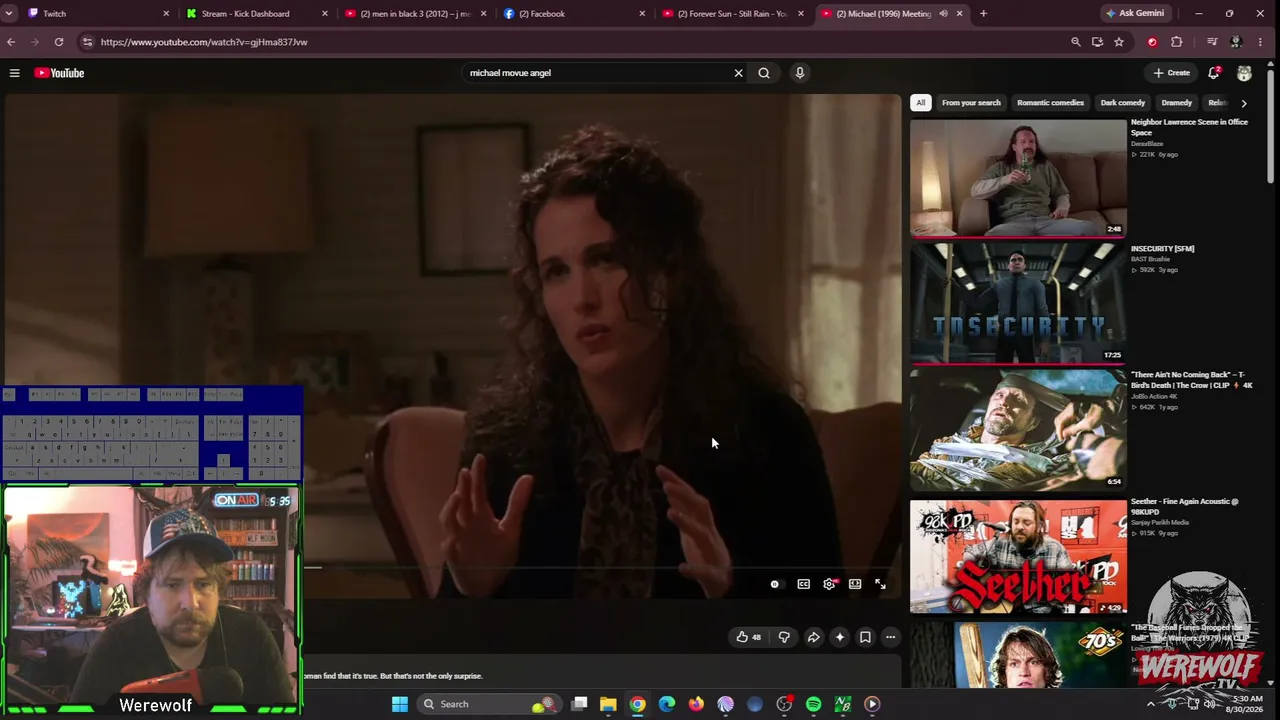Switch to the Forever Sun - Still Rain tab
The image size is (1280, 720).
(x=732, y=14)
